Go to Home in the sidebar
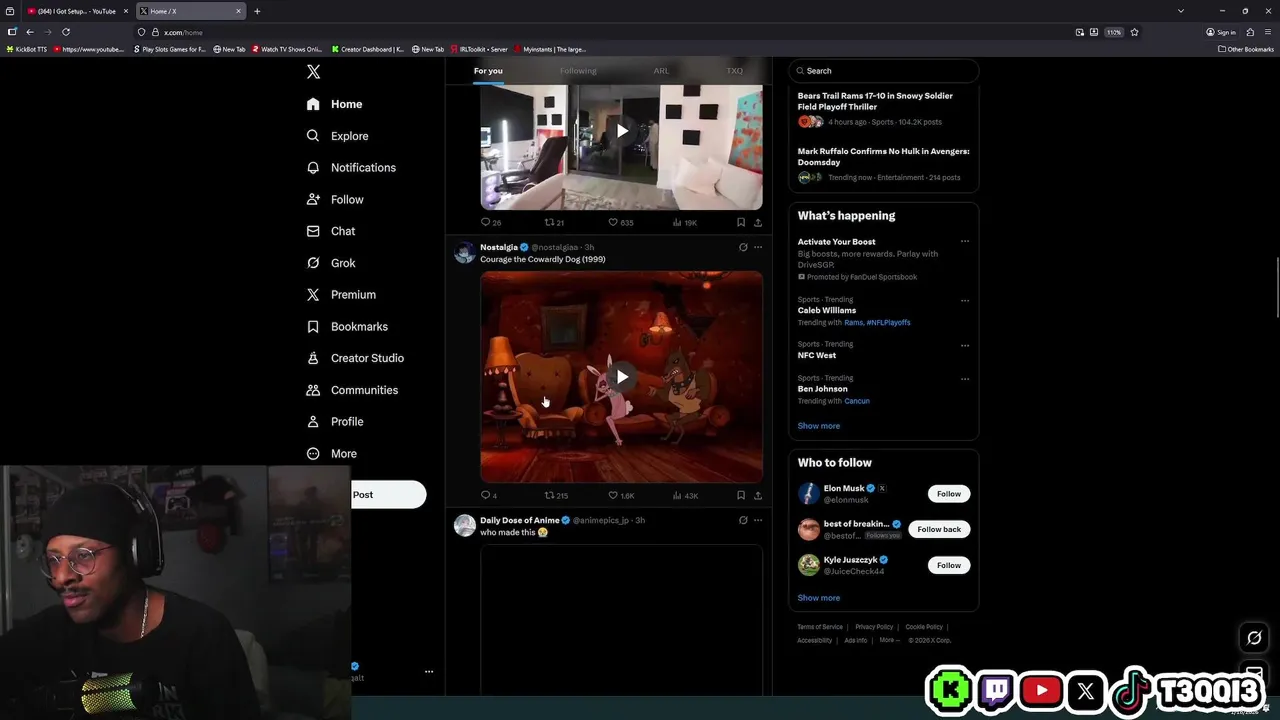The width and height of the screenshot is (1280, 720). tap(334, 104)
